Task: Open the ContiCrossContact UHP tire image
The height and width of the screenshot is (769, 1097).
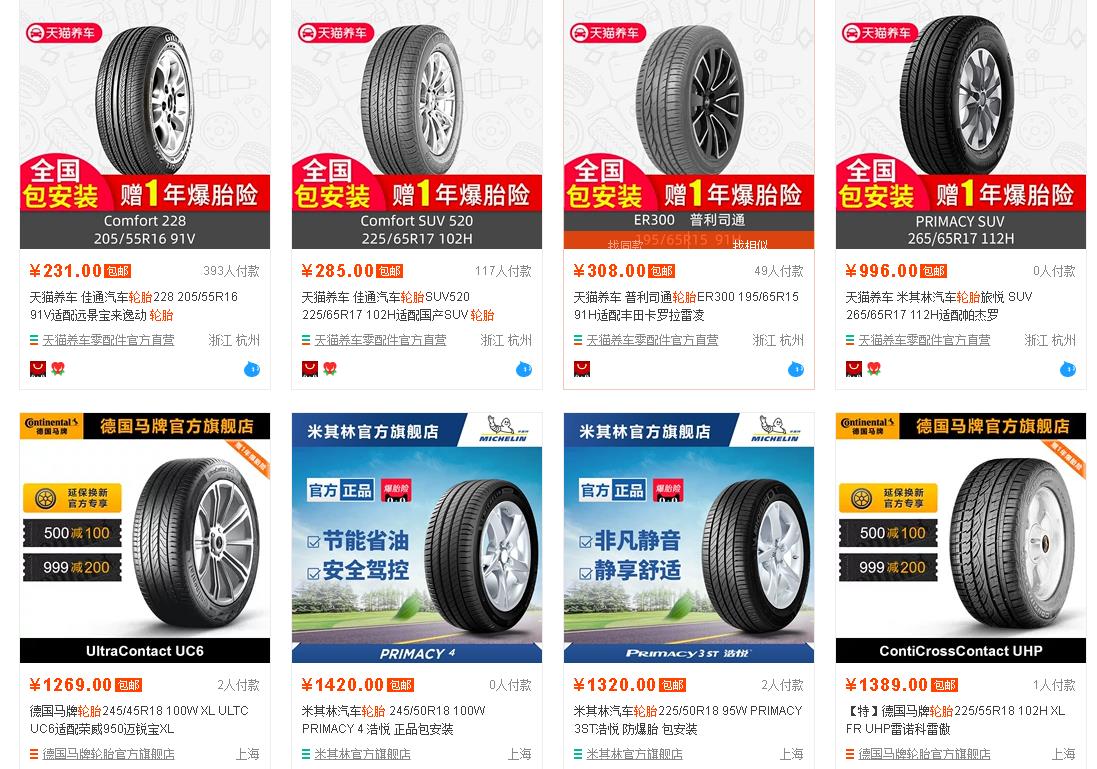Action: [961, 537]
